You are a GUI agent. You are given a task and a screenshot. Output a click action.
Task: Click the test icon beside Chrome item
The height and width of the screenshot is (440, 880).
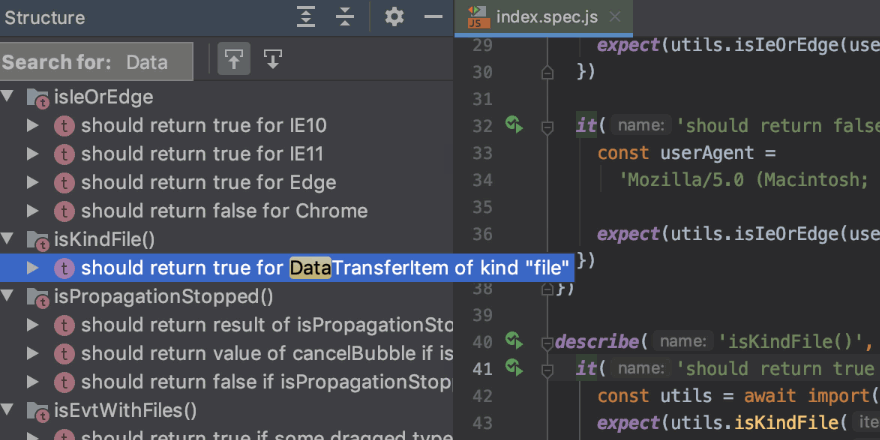tap(64, 212)
